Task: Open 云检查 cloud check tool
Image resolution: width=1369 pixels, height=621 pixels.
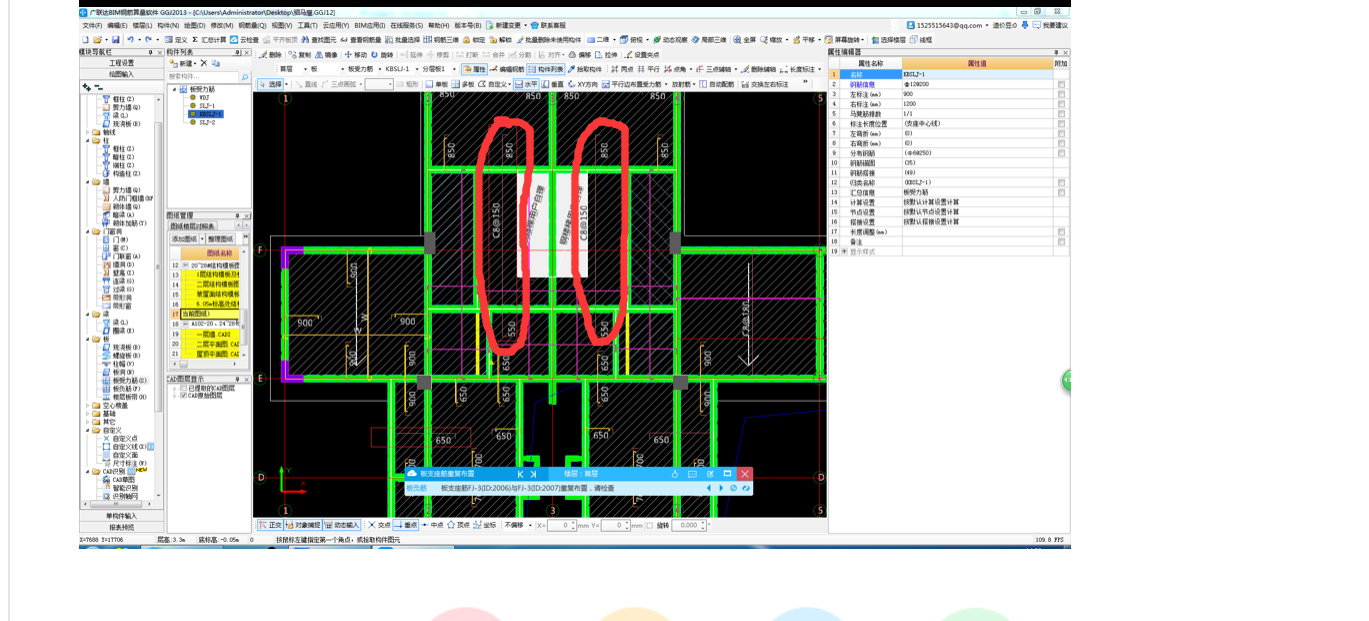Action: tap(244, 40)
